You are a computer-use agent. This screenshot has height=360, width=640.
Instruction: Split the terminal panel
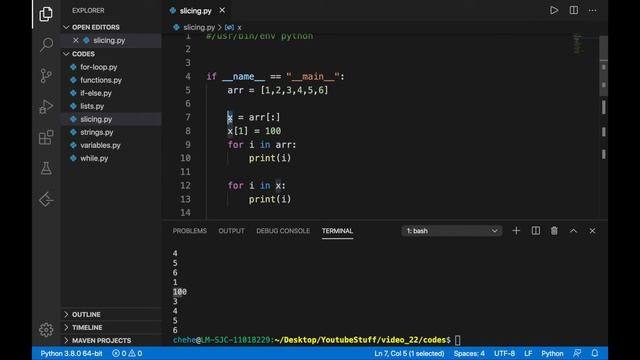click(x=536, y=231)
